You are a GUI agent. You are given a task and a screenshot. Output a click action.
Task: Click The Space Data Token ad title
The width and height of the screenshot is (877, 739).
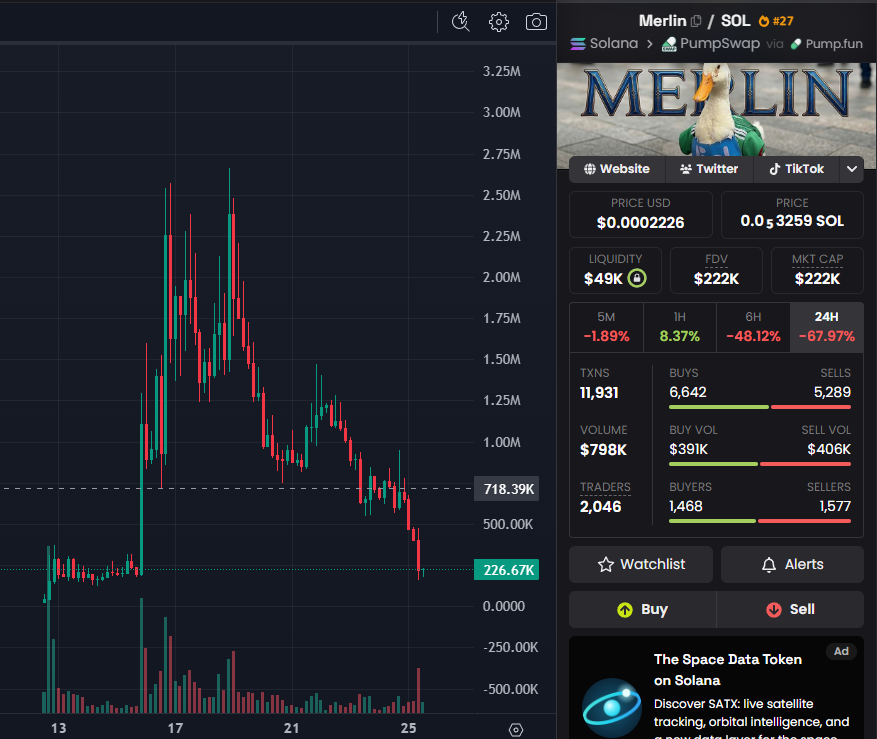tap(727, 670)
